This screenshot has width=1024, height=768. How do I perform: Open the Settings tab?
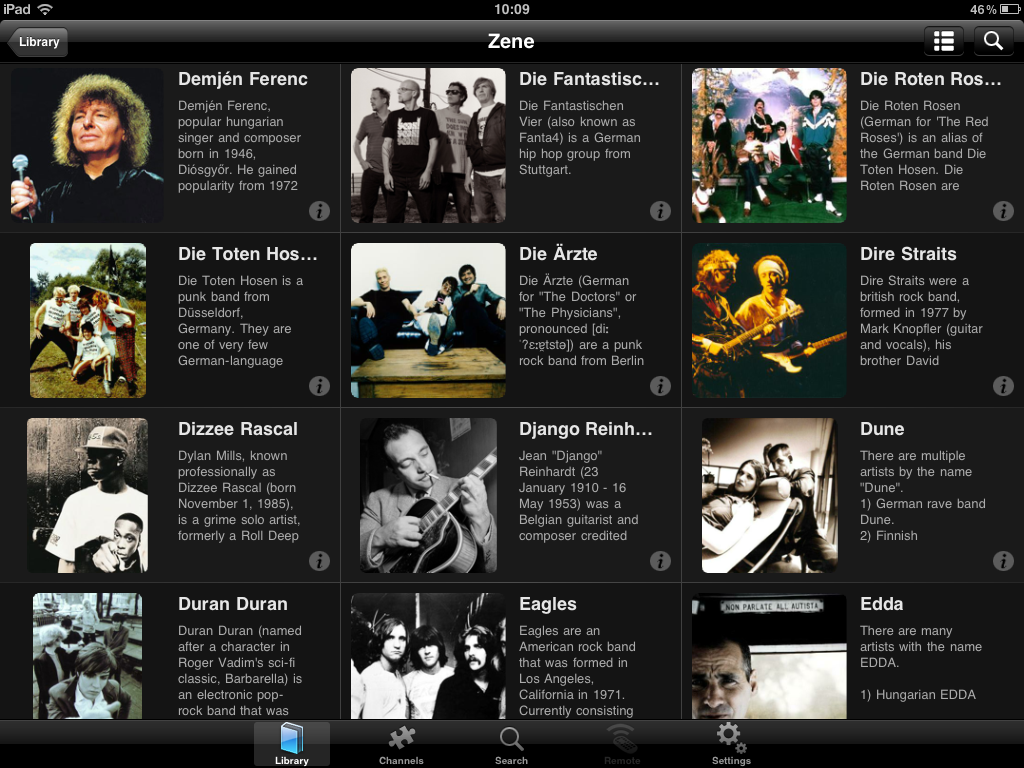point(731,744)
